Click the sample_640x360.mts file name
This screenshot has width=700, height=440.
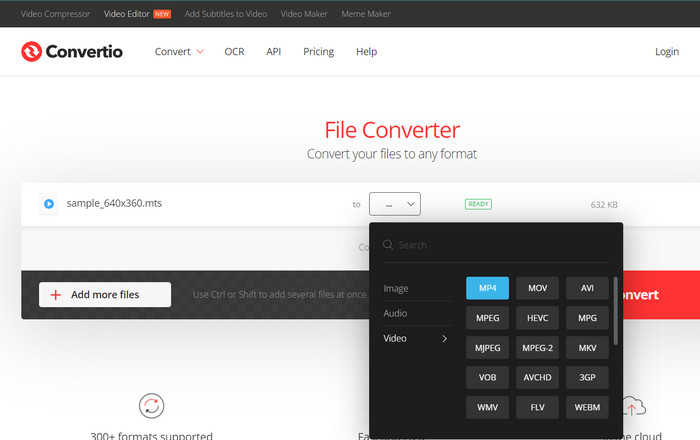click(x=114, y=203)
